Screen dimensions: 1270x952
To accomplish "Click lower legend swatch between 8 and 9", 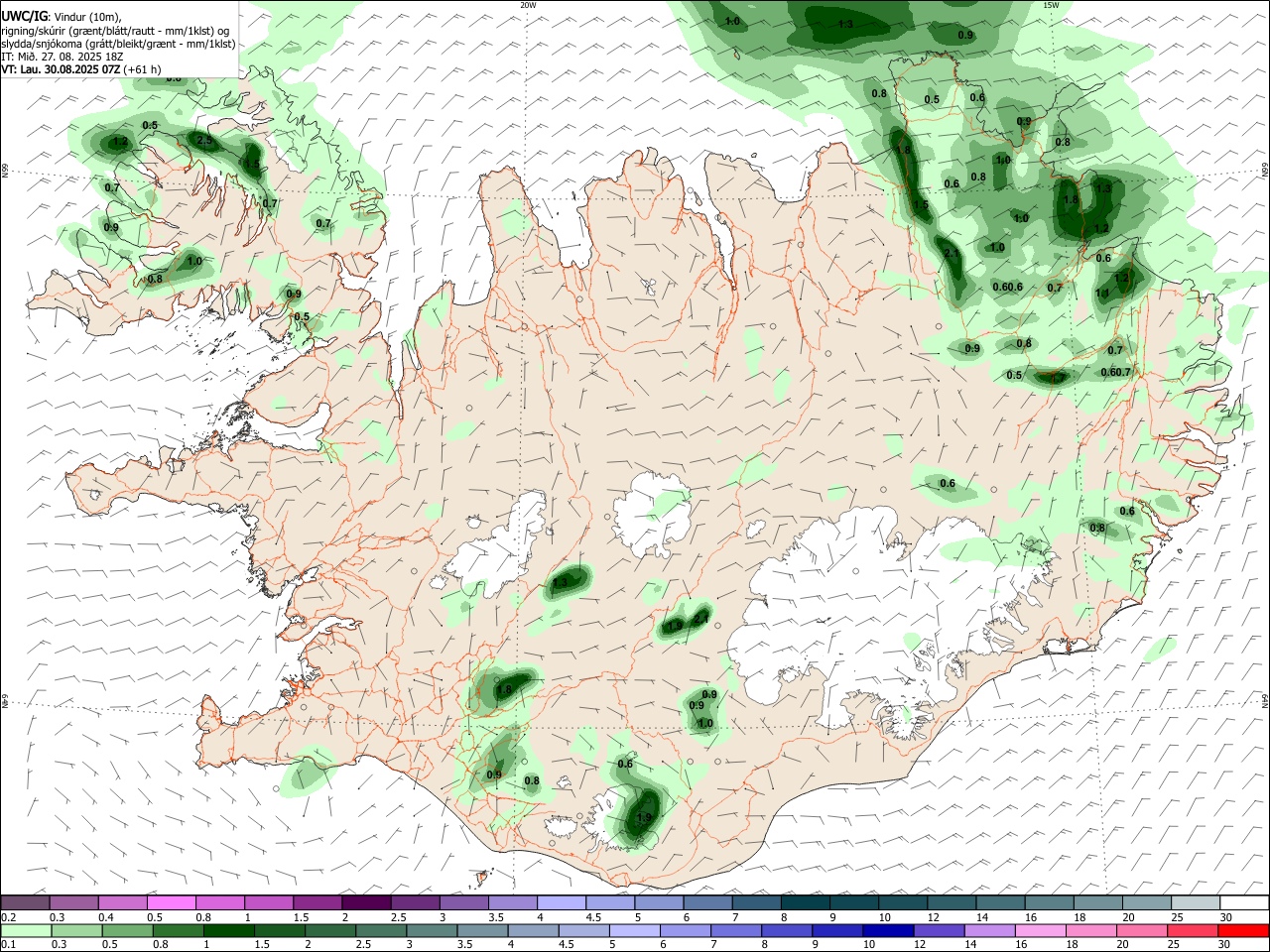I will (x=786, y=931).
